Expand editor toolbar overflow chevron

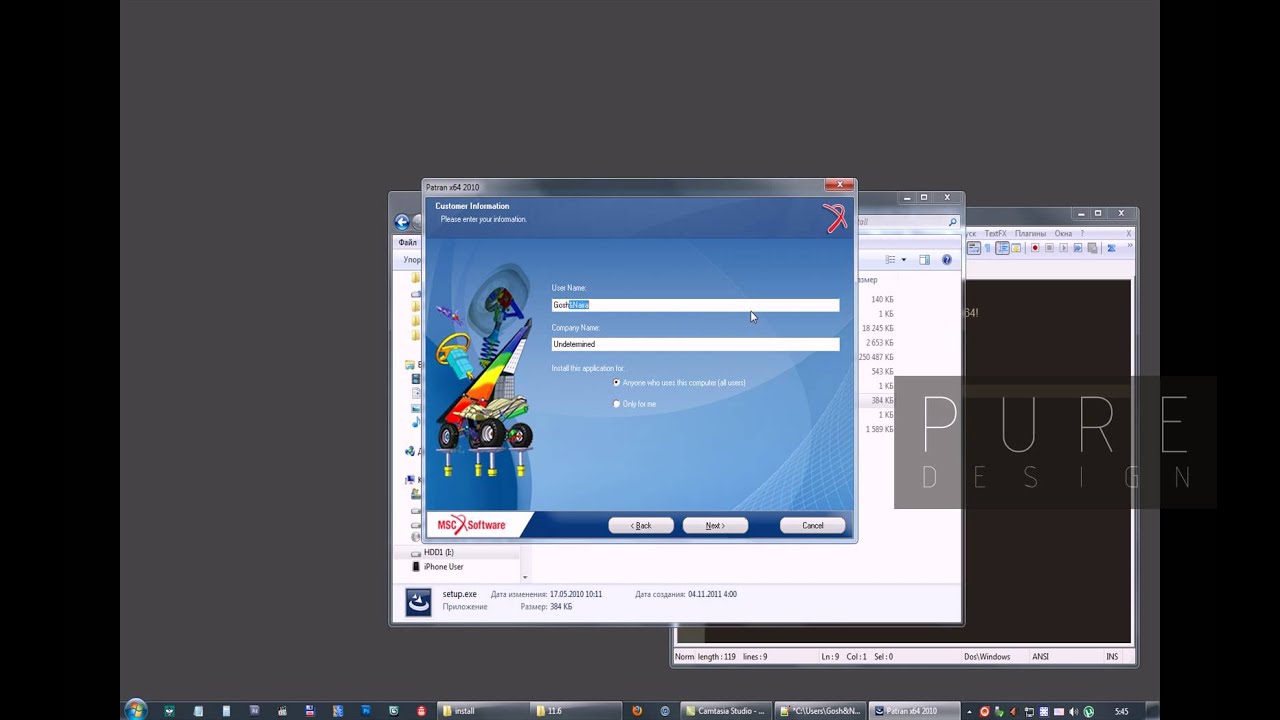1130,247
